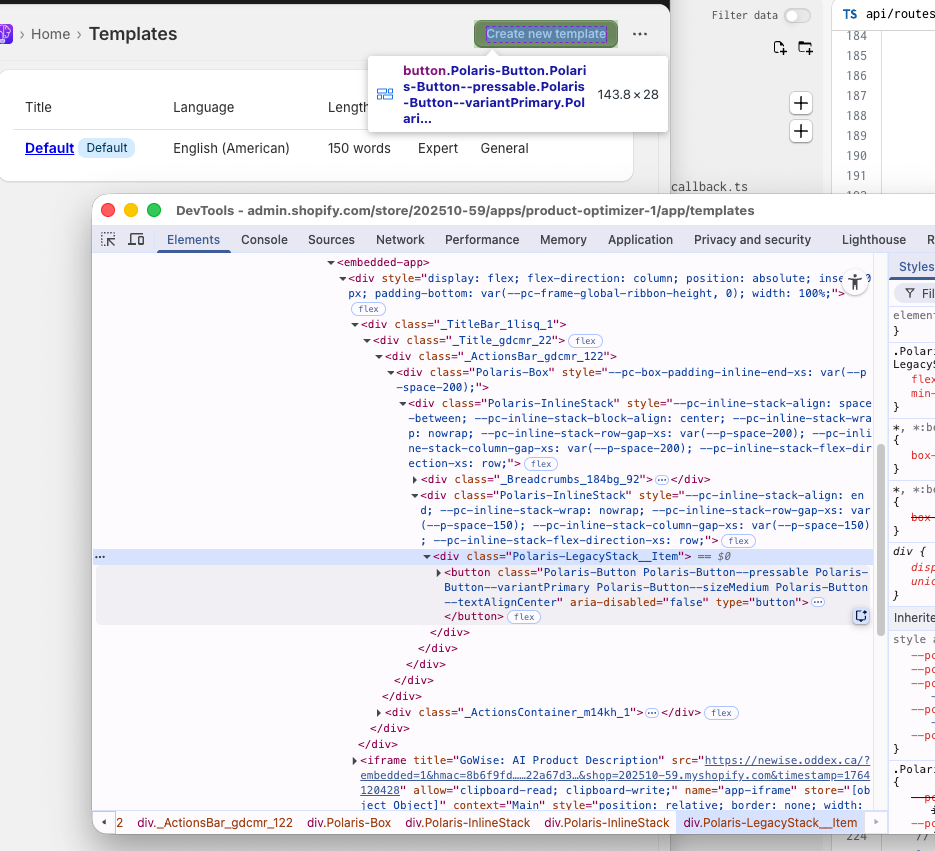Toggle the device toolbar icon in DevTools
This screenshot has height=851, width=935.
tap(137, 240)
